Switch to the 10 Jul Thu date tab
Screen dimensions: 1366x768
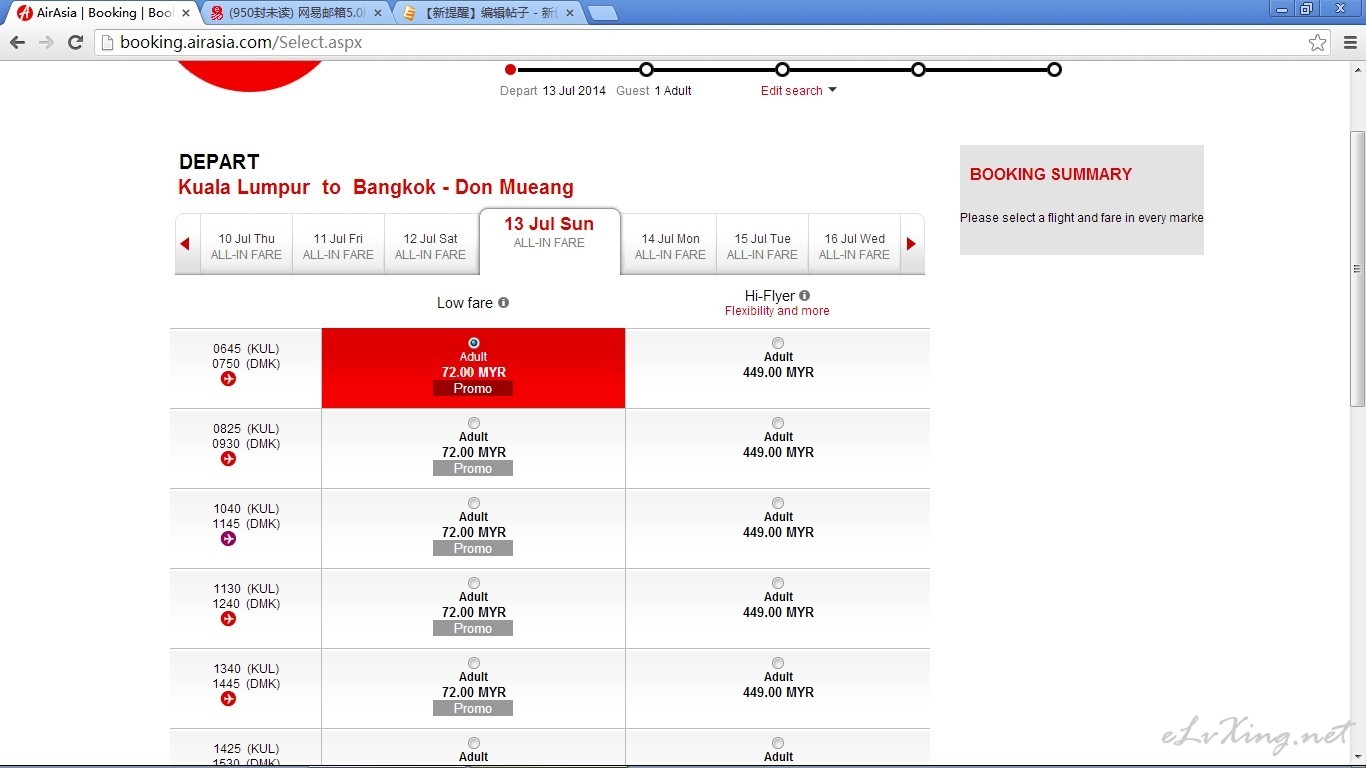point(246,246)
